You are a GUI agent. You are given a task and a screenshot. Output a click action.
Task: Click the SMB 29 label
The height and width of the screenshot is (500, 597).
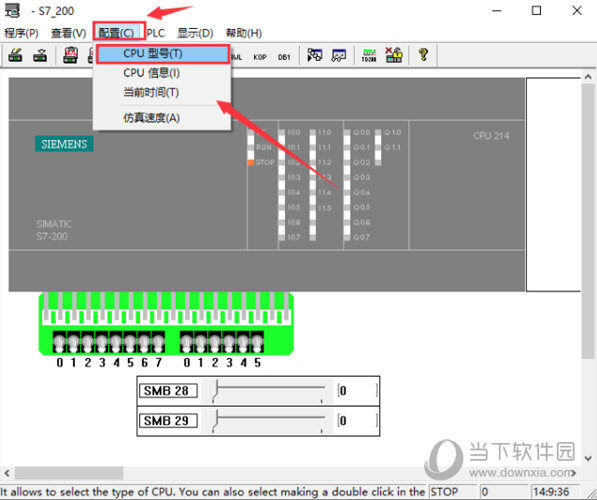(168, 421)
